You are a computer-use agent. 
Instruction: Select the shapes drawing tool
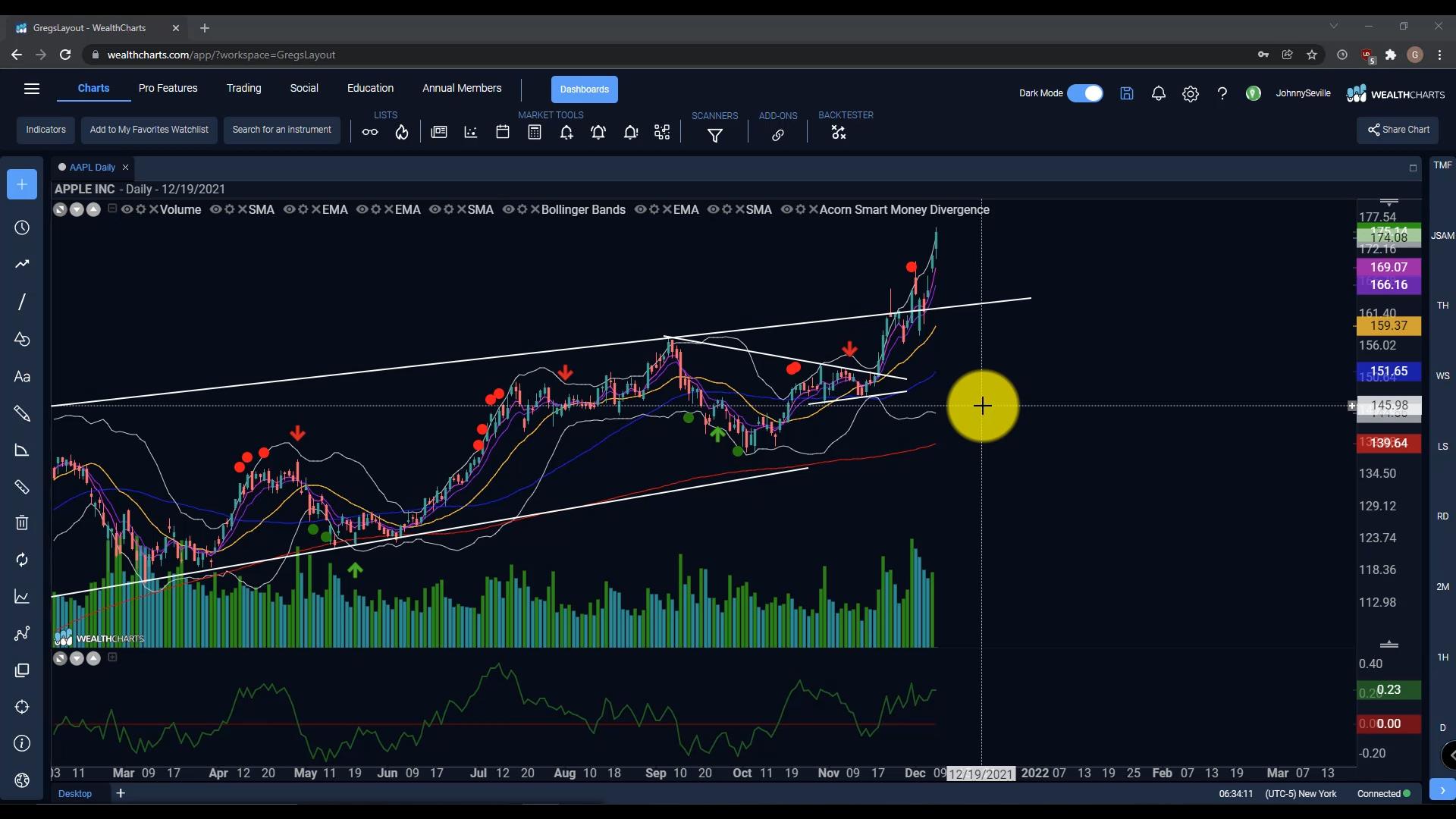(22, 339)
